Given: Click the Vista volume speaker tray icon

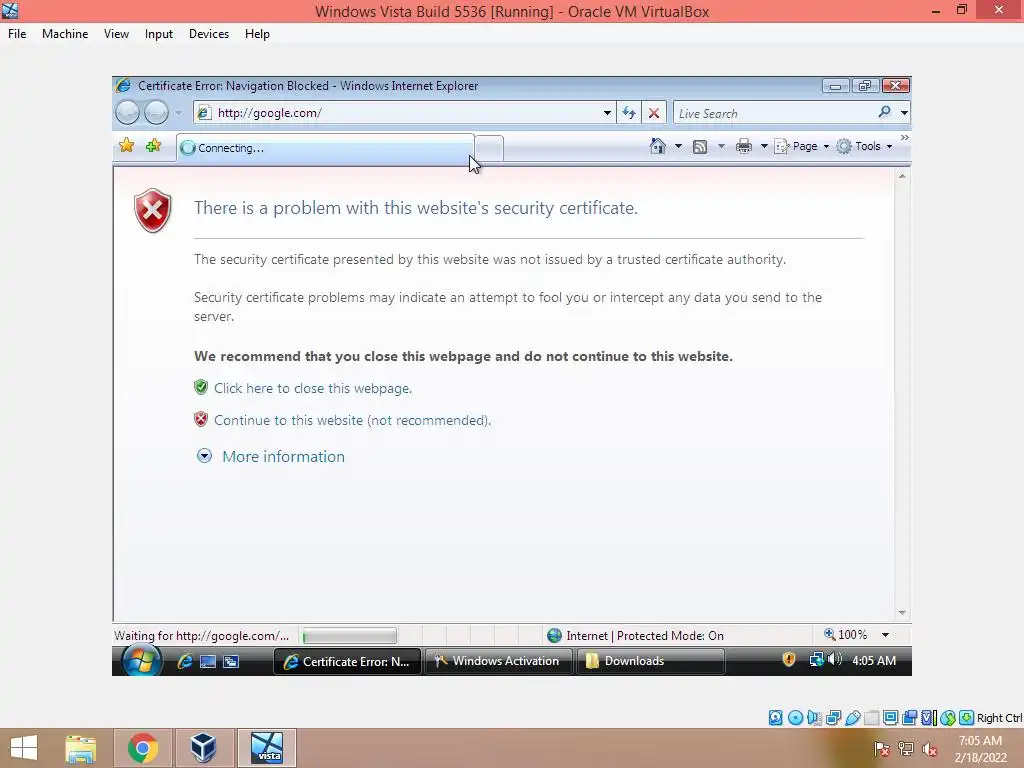Looking at the screenshot, I should coord(835,660).
